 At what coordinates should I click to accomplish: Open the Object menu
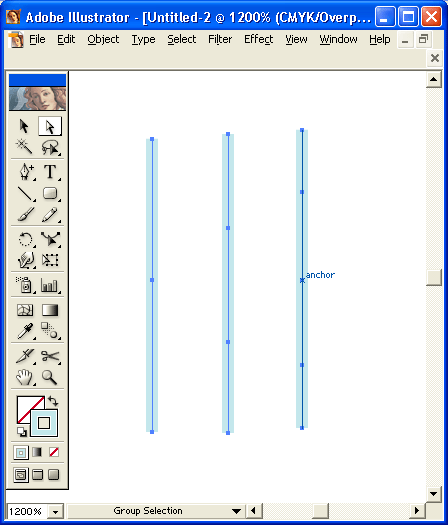point(103,40)
